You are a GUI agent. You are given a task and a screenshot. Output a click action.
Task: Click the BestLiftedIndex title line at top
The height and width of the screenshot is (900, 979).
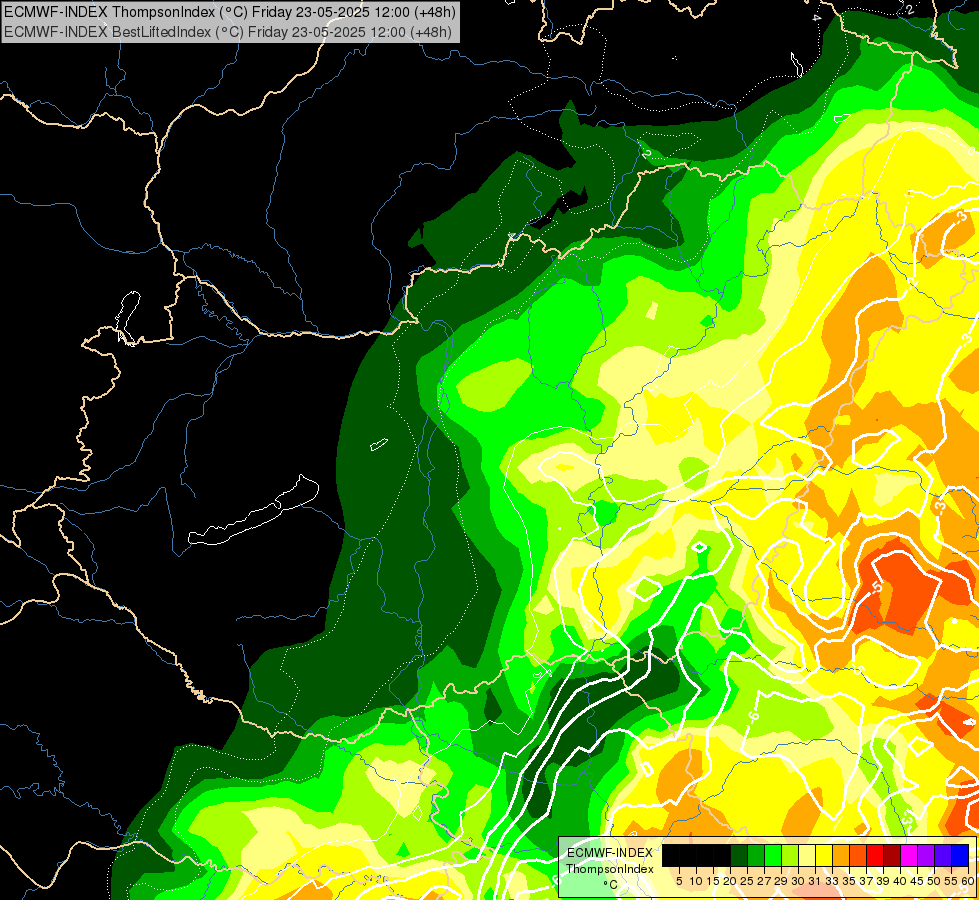(x=228, y=31)
